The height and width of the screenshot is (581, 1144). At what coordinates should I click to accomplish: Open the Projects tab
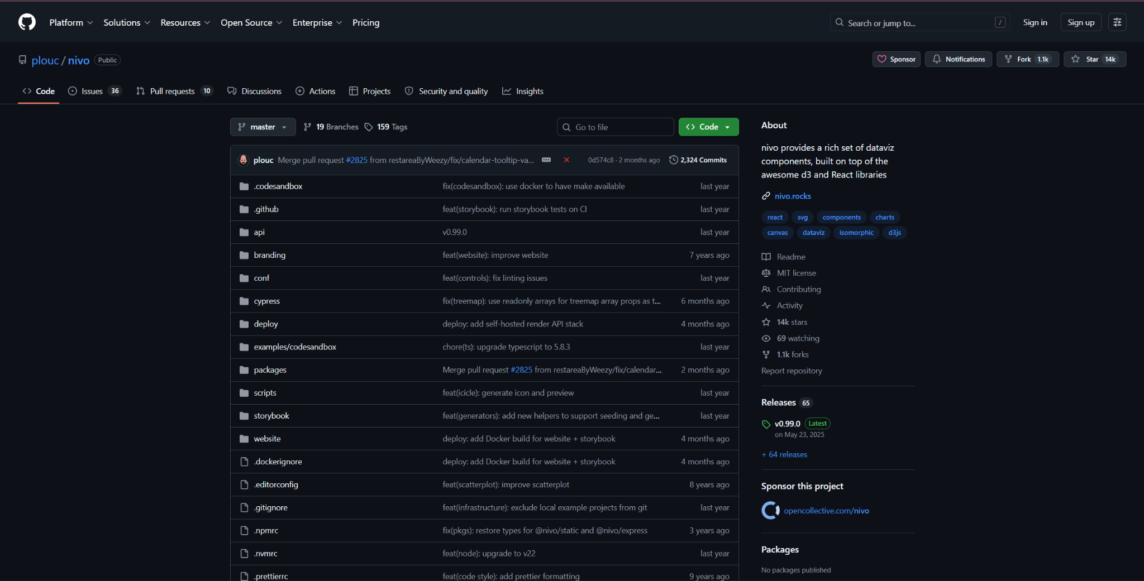click(x=370, y=91)
